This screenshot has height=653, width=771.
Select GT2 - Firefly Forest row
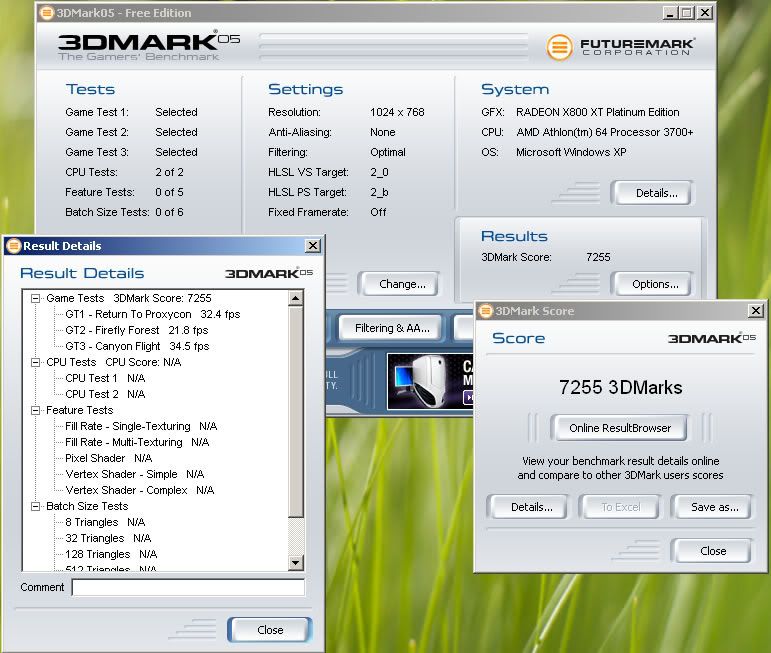[x=137, y=330]
